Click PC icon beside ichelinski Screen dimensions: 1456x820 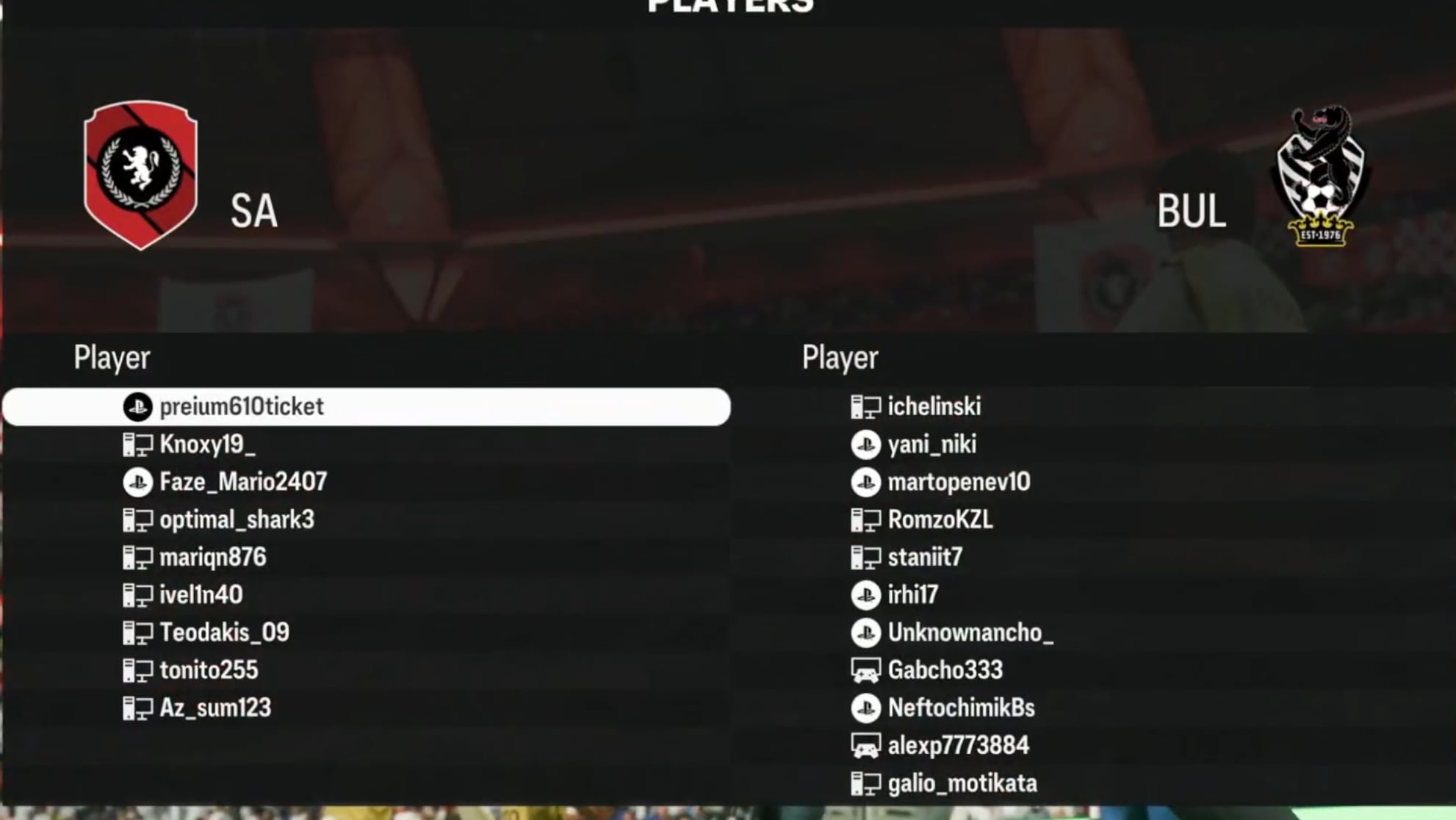coord(865,406)
